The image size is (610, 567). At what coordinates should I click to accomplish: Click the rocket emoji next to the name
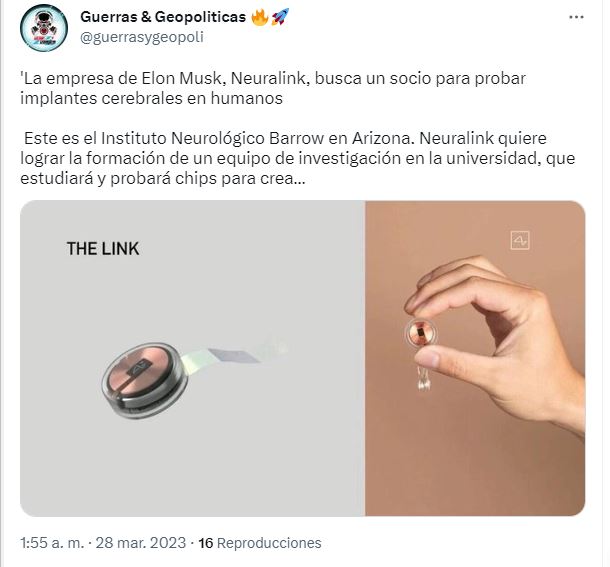[x=280, y=17]
